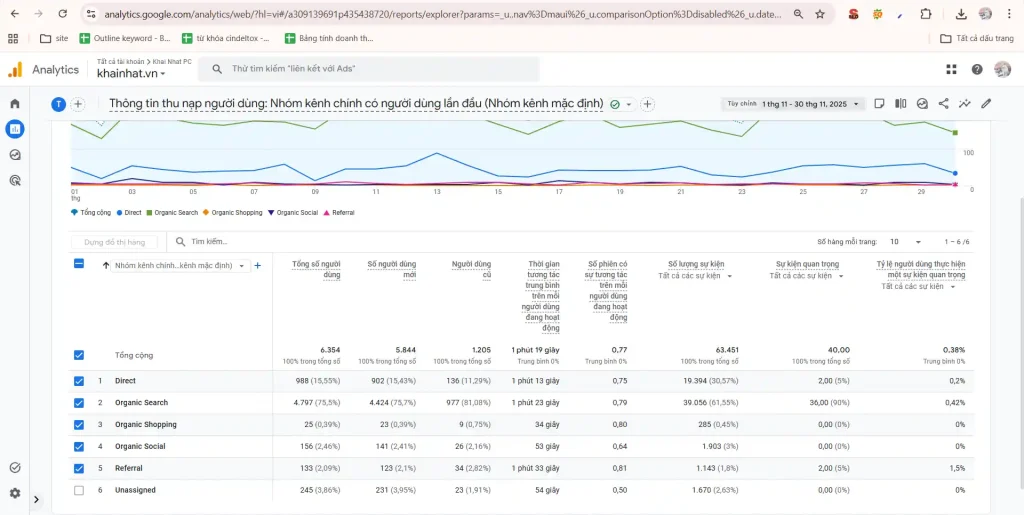Sort by Tổng số người dùng column

tap(316, 269)
